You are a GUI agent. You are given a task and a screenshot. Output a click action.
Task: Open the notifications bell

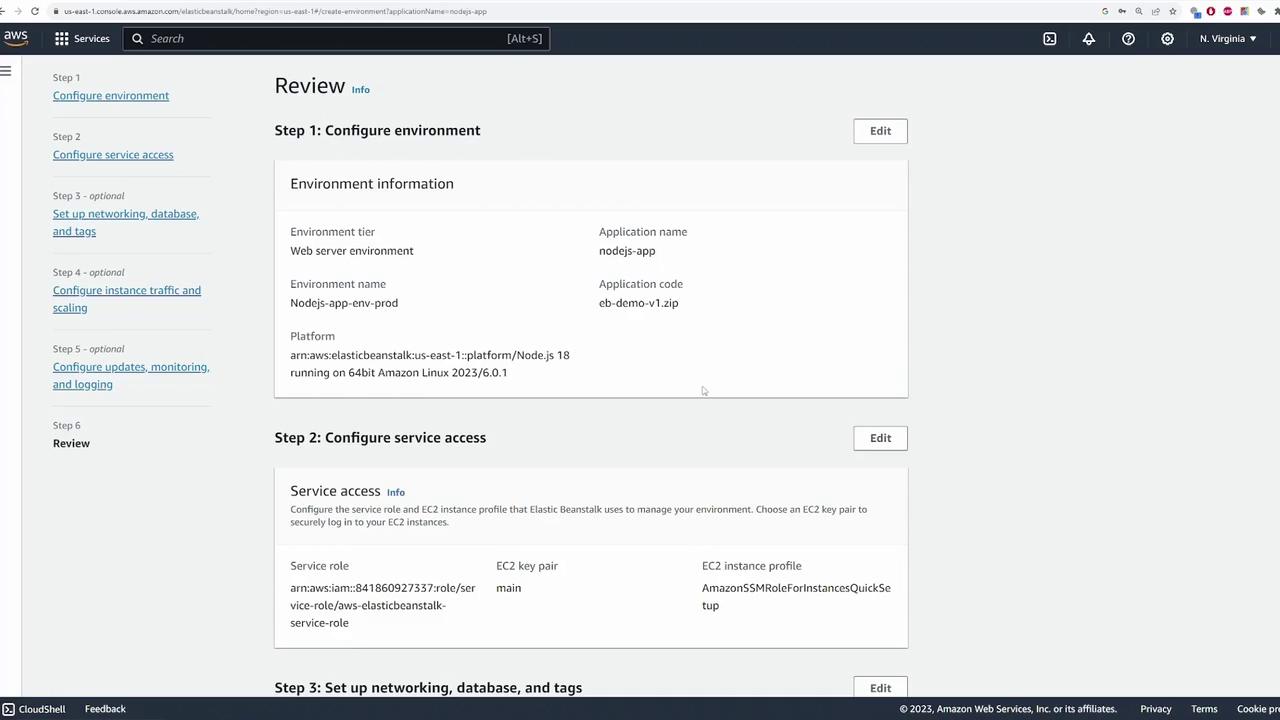[x=1089, y=38]
